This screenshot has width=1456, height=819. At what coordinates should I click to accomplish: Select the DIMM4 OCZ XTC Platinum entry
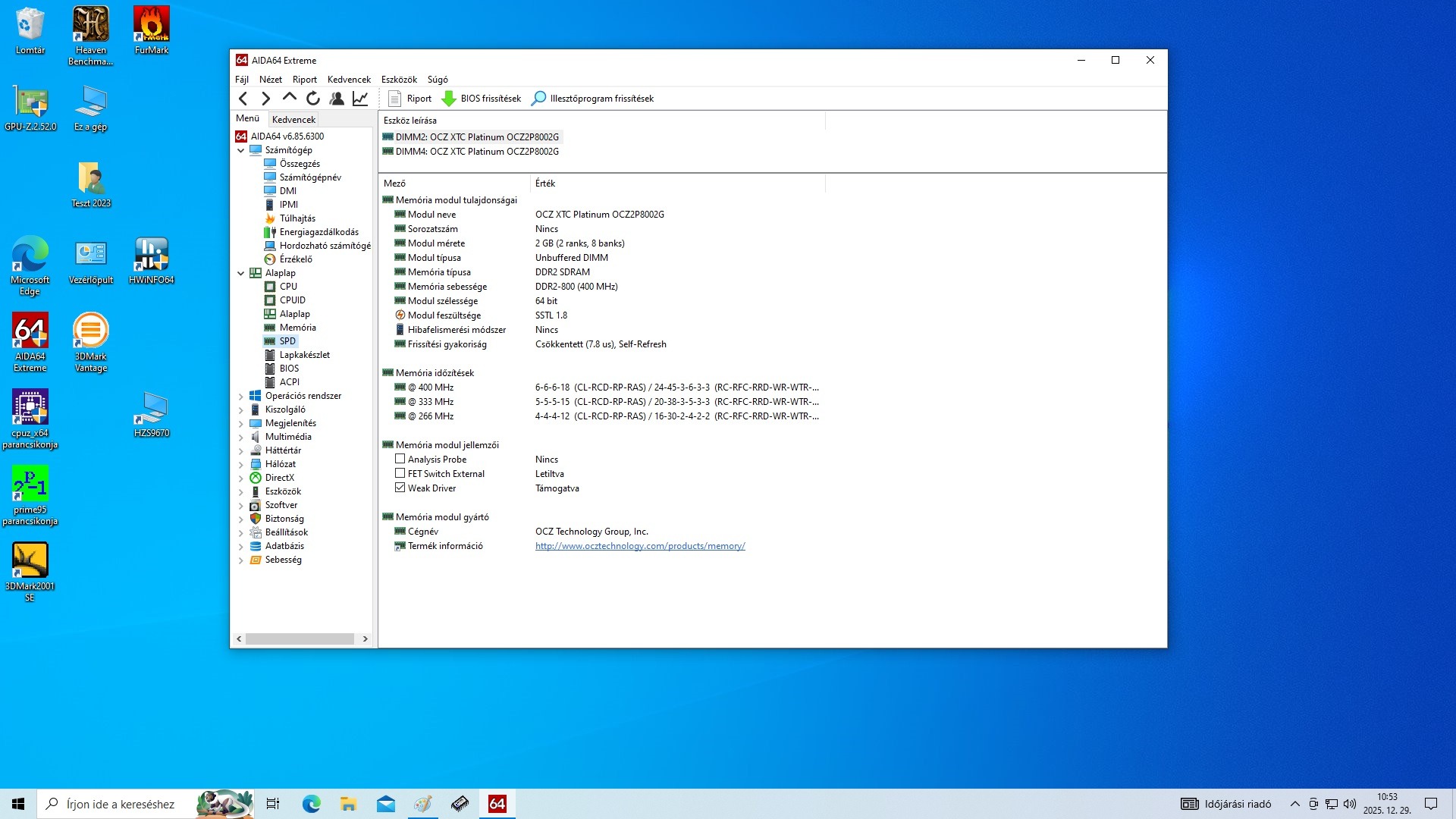(476, 152)
